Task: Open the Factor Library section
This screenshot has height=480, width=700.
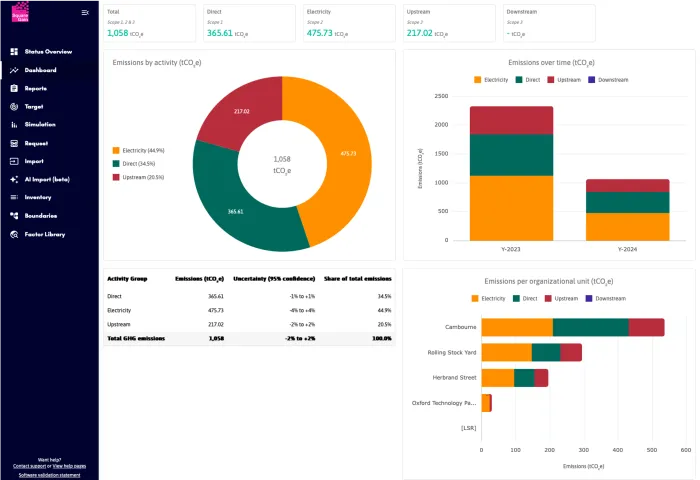Action: (45, 234)
